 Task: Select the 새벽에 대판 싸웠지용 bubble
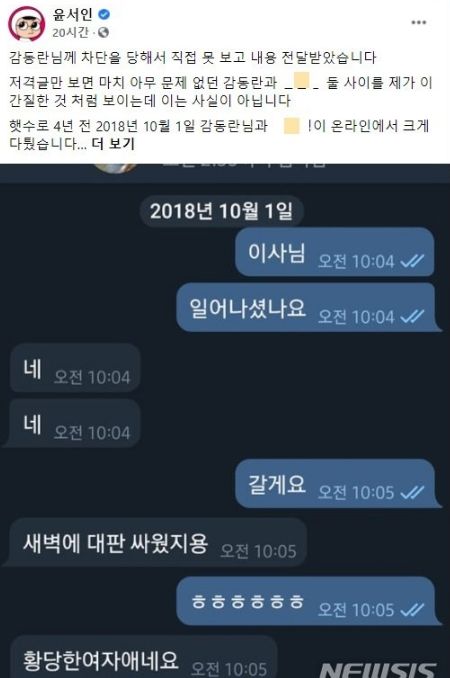(x=157, y=543)
